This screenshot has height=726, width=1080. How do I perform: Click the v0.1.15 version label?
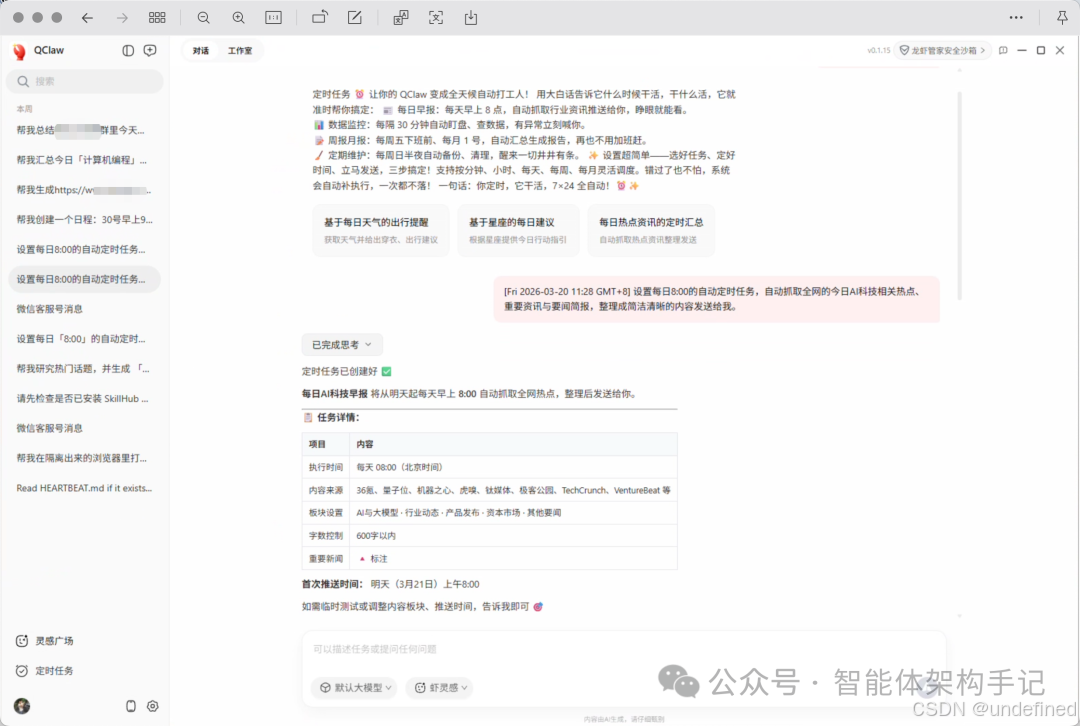[878, 51]
